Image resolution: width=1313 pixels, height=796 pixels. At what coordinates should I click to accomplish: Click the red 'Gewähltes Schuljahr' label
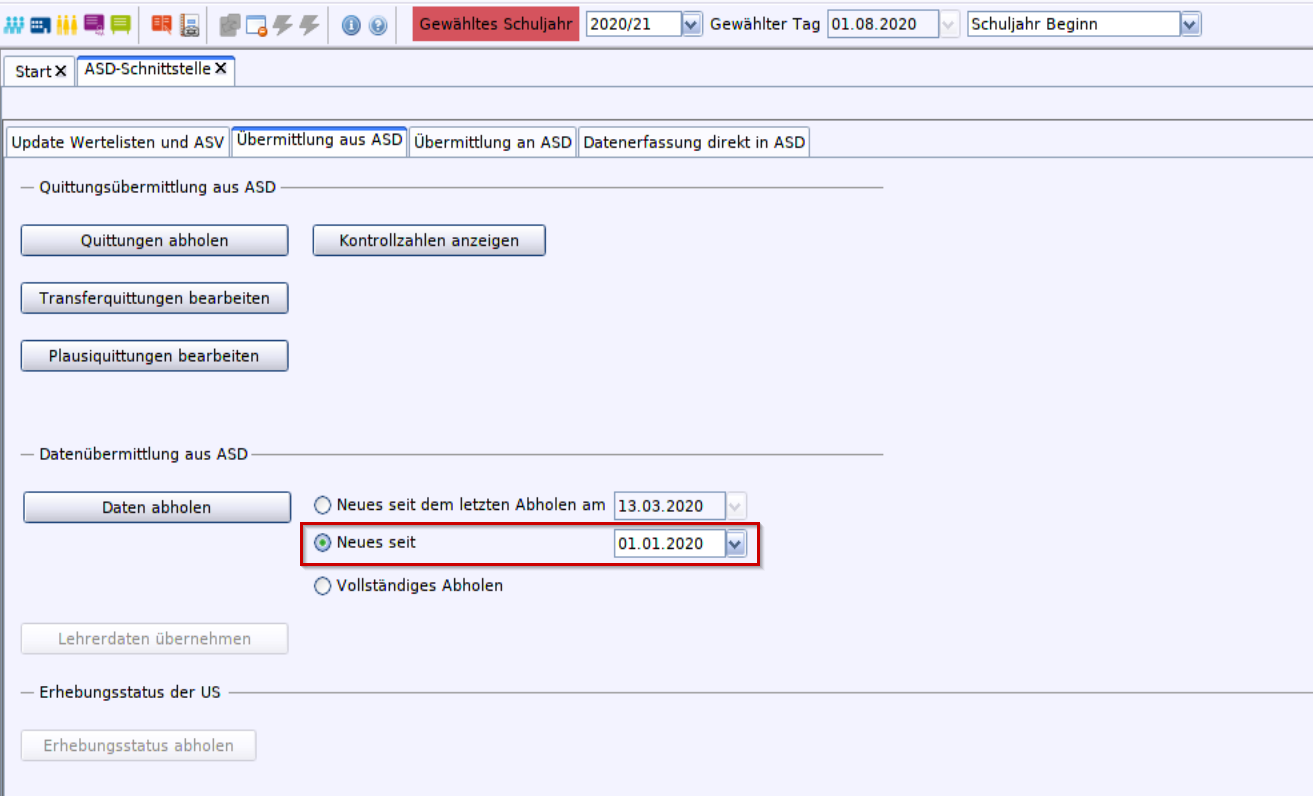tap(496, 25)
